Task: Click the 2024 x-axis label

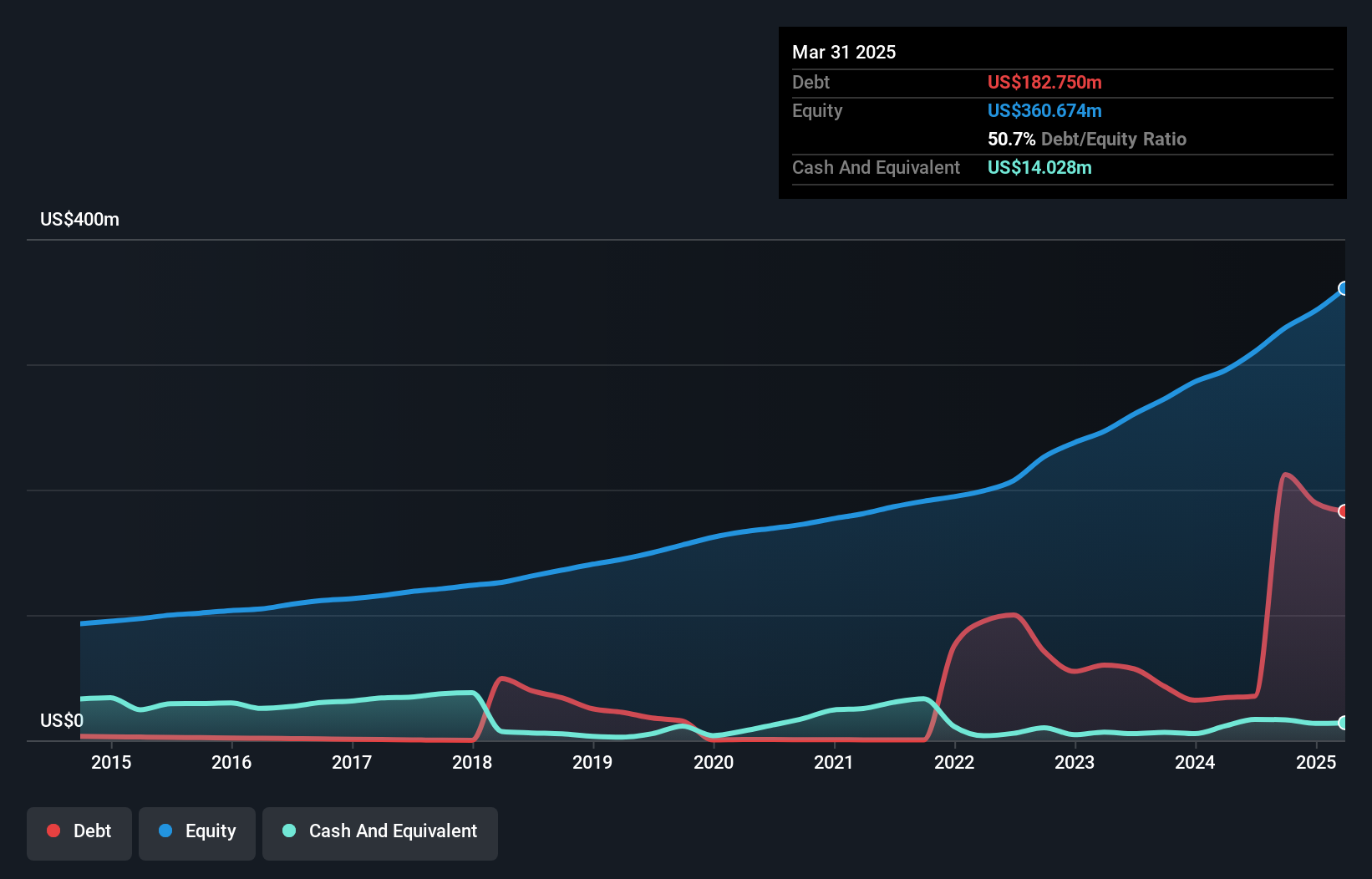Action: click(x=1195, y=762)
